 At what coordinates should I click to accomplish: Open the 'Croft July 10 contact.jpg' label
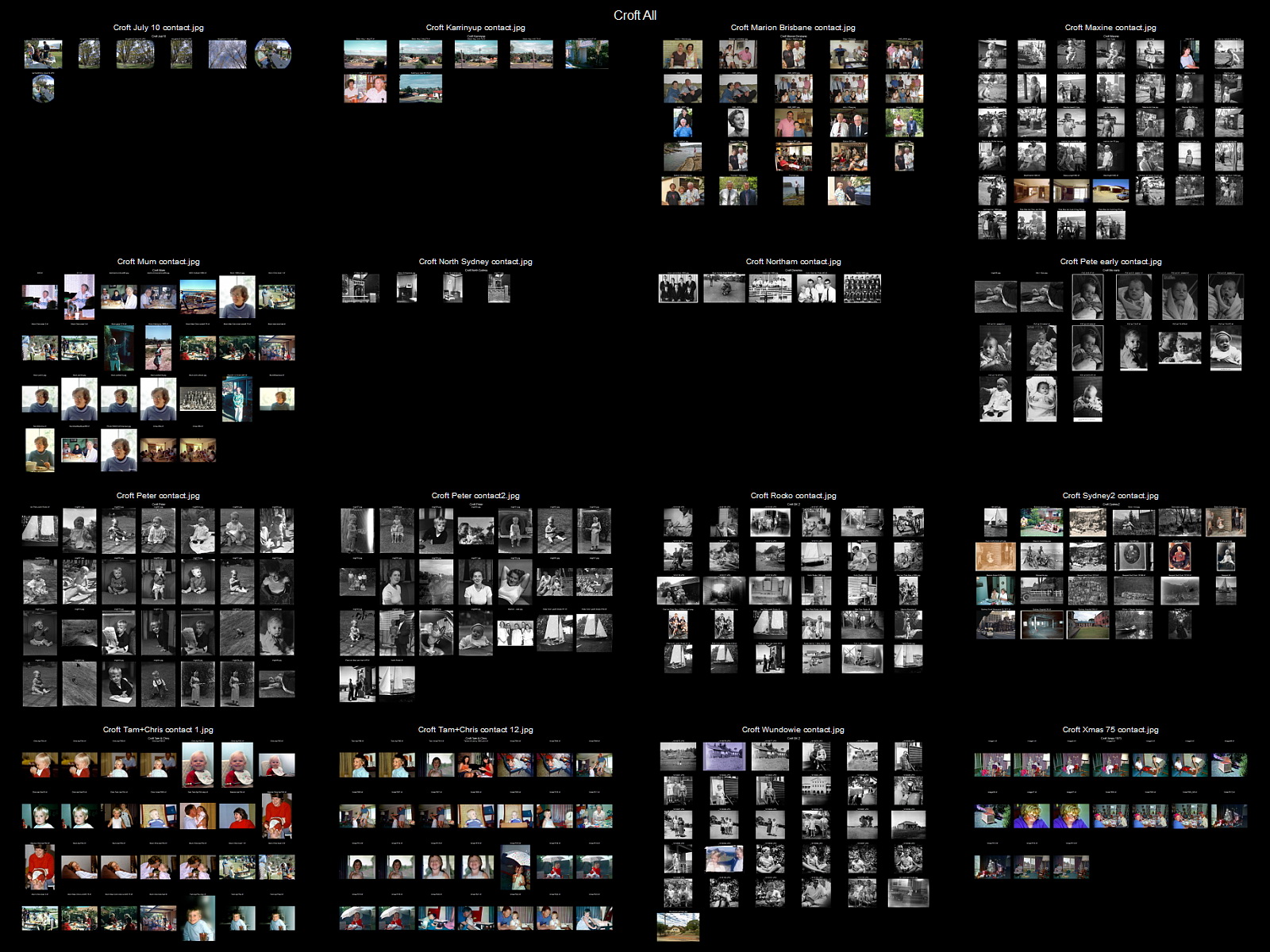[158, 28]
